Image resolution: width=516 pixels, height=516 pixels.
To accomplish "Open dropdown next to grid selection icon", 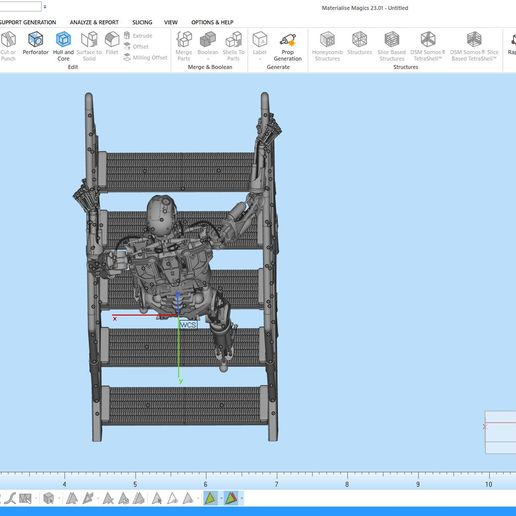I will [36, 499].
